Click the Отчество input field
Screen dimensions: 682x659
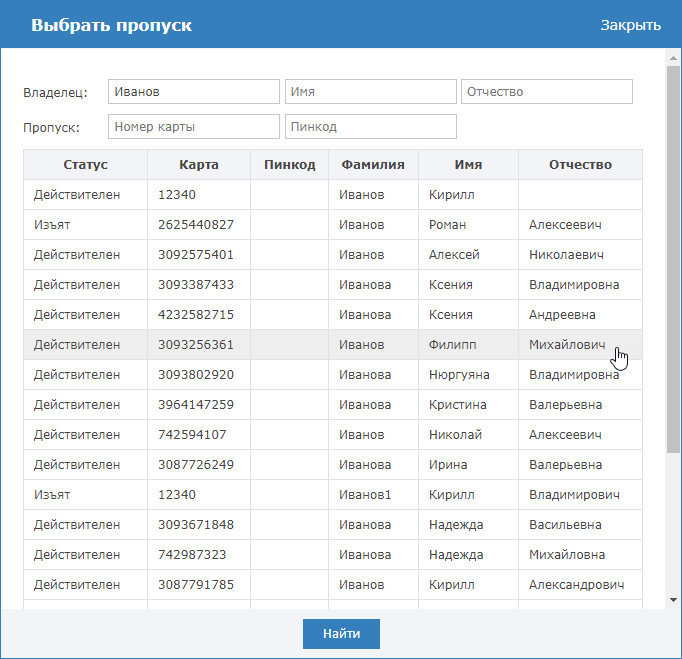[546, 92]
